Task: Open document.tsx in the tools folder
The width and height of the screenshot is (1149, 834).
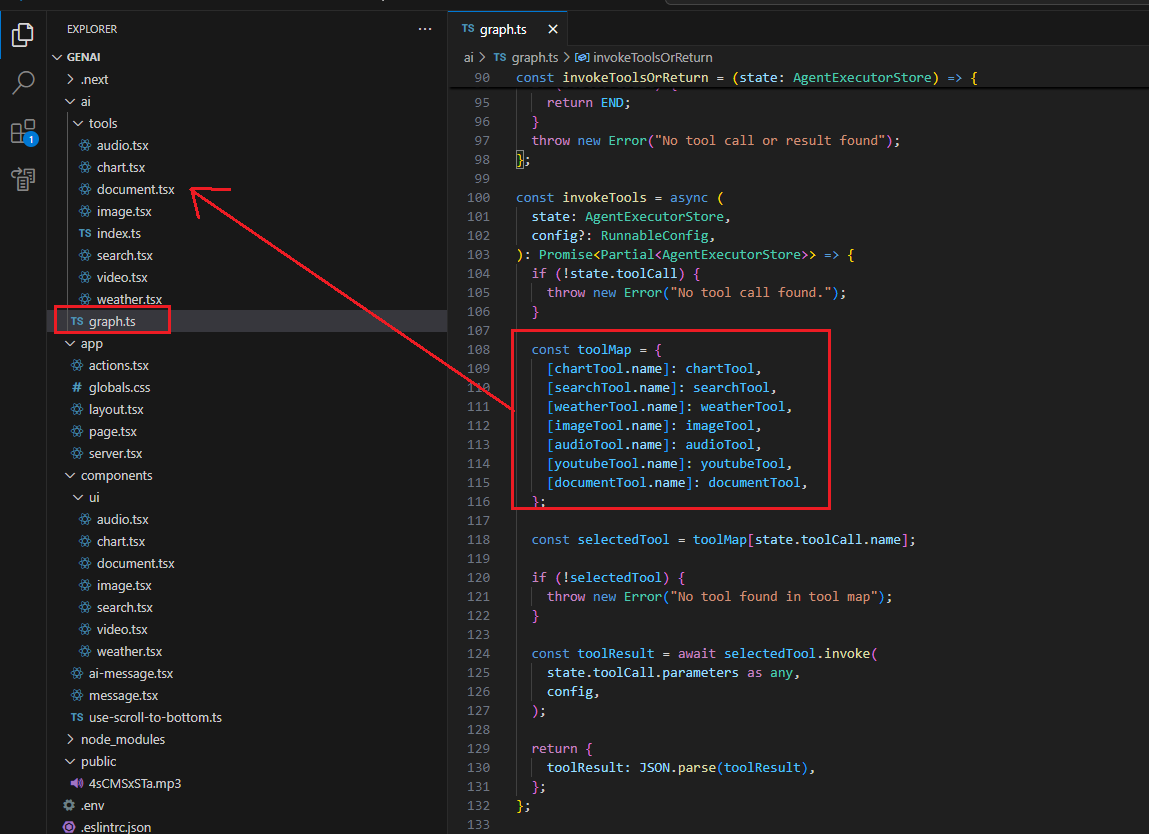Action: [136, 189]
